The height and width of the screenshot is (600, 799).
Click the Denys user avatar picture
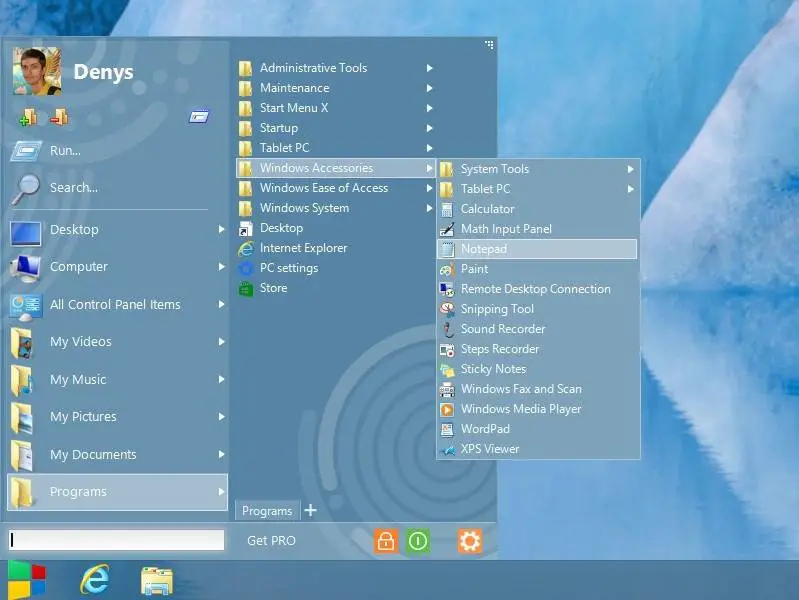(x=37, y=71)
